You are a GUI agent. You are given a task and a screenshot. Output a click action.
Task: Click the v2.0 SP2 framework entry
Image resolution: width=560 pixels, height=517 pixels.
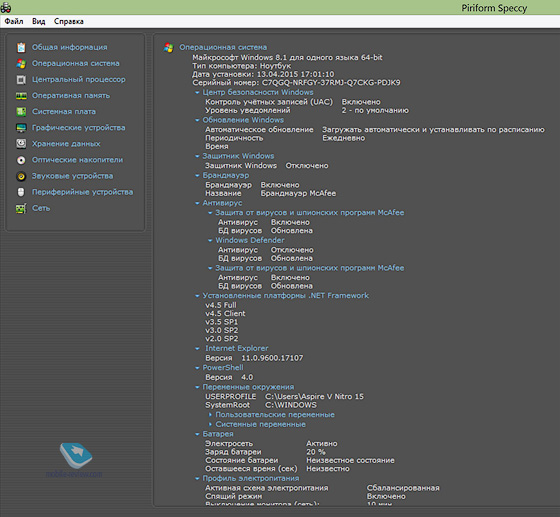pos(221,339)
